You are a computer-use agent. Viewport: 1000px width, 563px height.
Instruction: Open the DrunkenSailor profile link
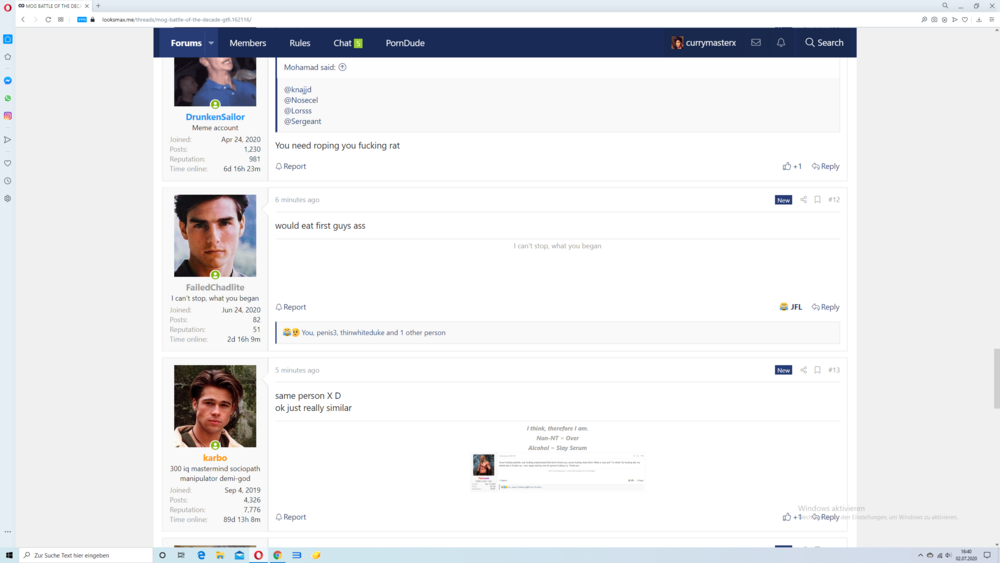click(x=215, y=117)
